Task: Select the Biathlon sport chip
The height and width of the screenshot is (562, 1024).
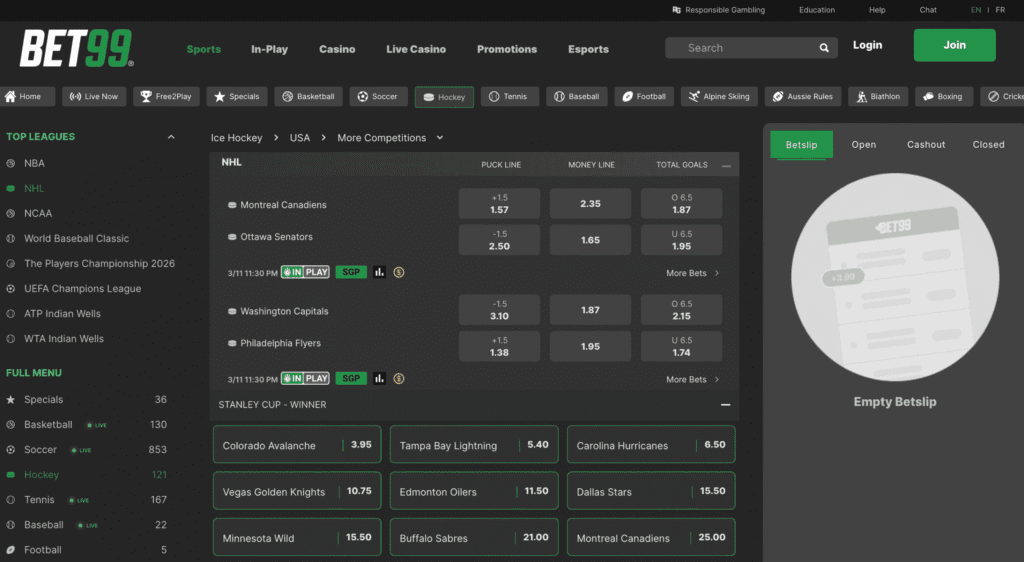Action: pos(878,97)
